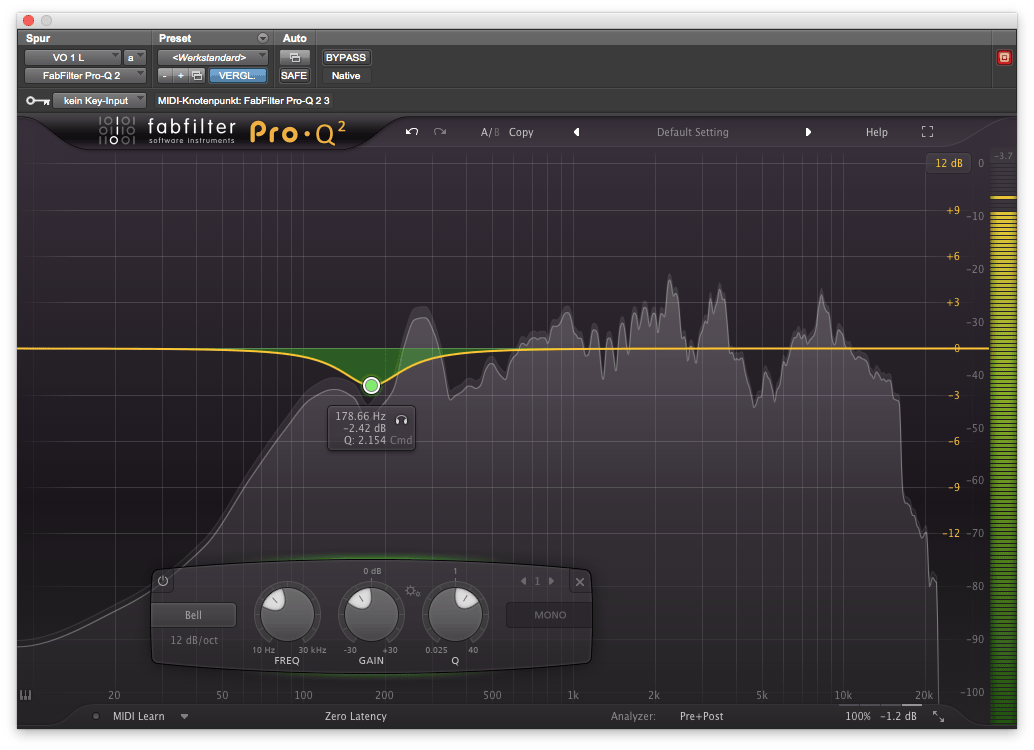
Task: Toggle the MONO stereo placement button
Action: (550, 615)
